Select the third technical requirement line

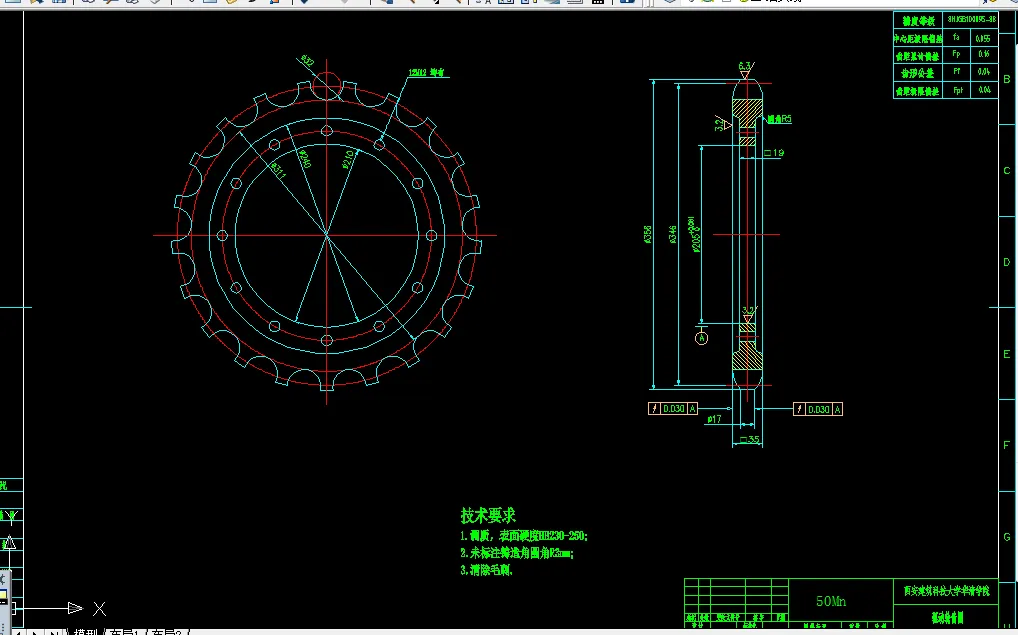tap(486, 570)
